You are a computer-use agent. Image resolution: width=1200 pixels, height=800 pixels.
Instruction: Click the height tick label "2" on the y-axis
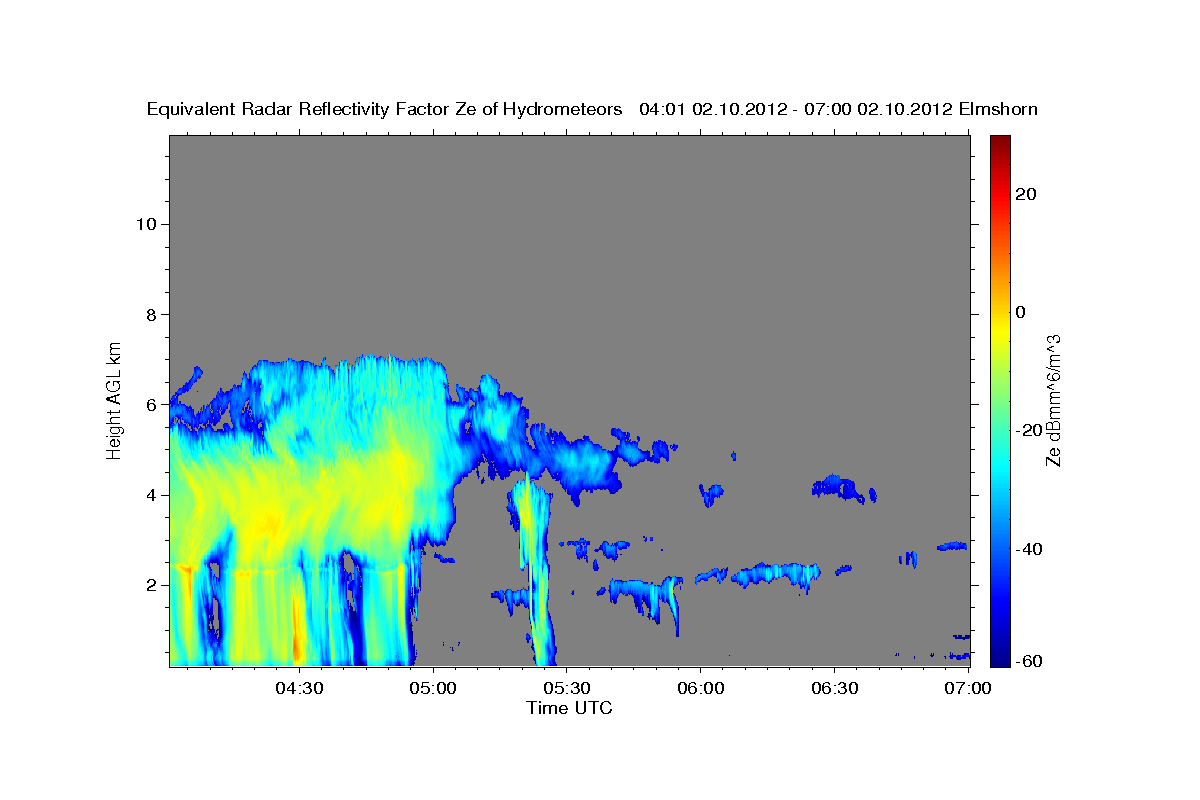point(150,585)
